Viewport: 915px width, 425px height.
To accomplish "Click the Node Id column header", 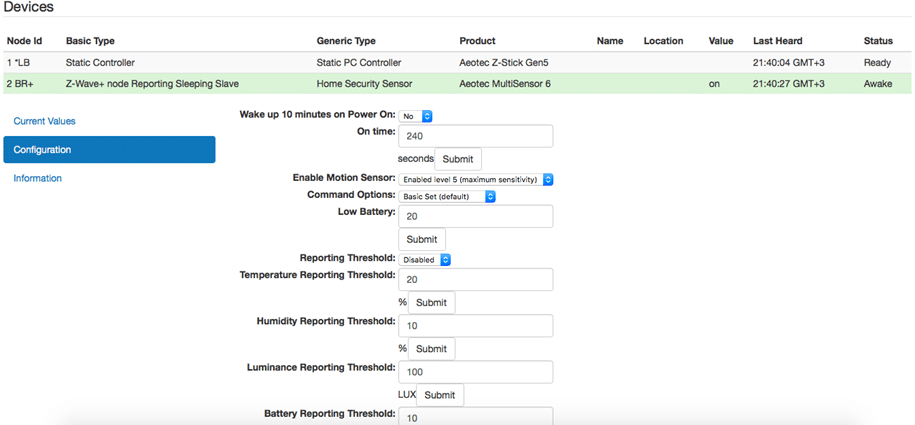I will (25, 41).
